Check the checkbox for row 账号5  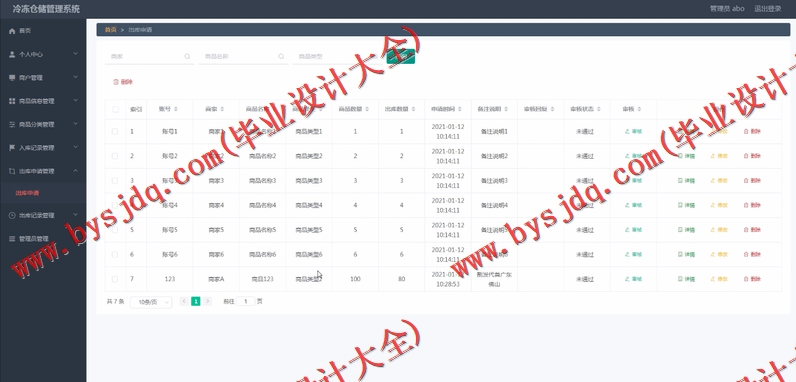pos(115,230)
